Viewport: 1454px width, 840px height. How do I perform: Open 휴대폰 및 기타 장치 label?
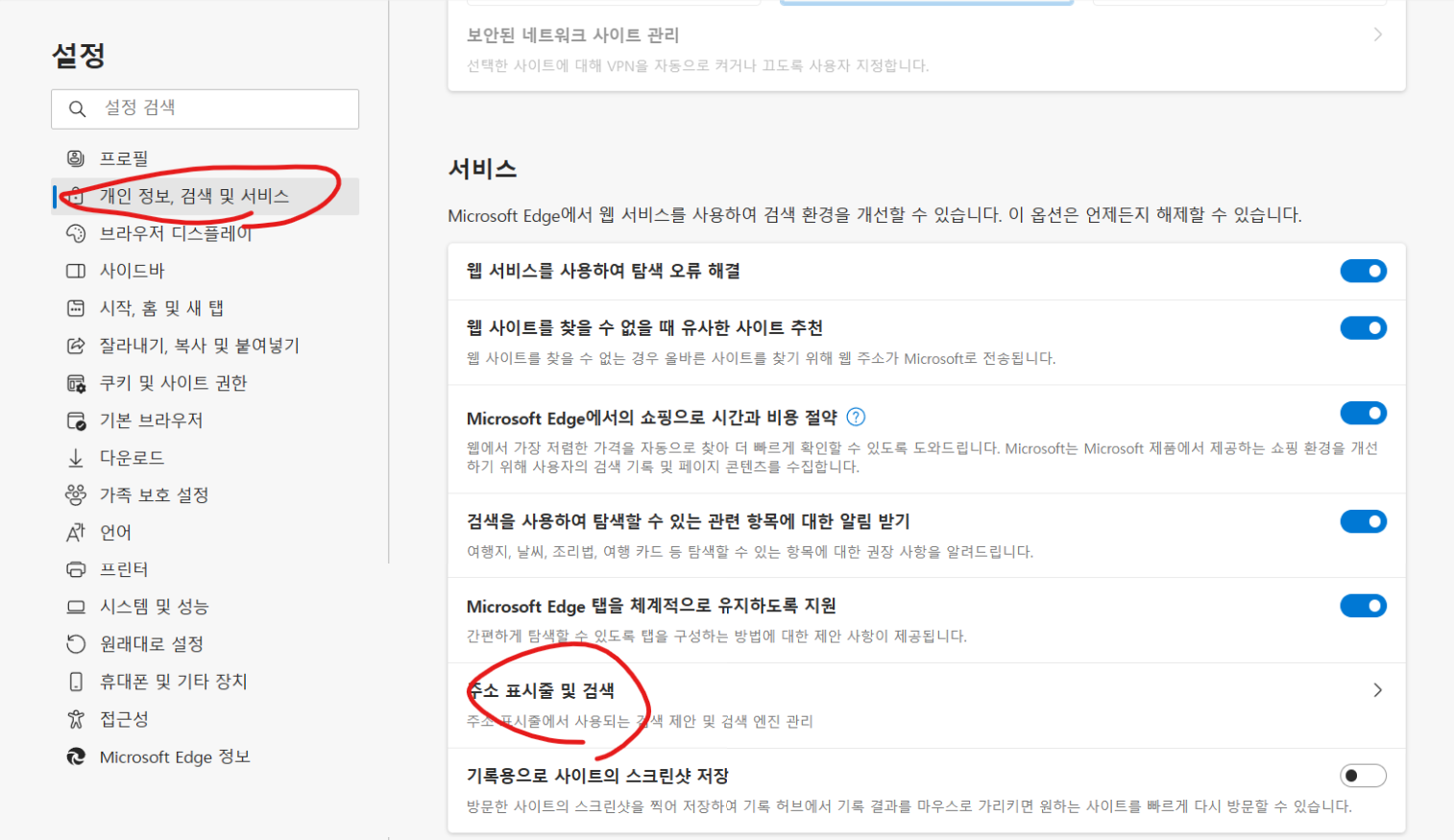tap(174, 682)
